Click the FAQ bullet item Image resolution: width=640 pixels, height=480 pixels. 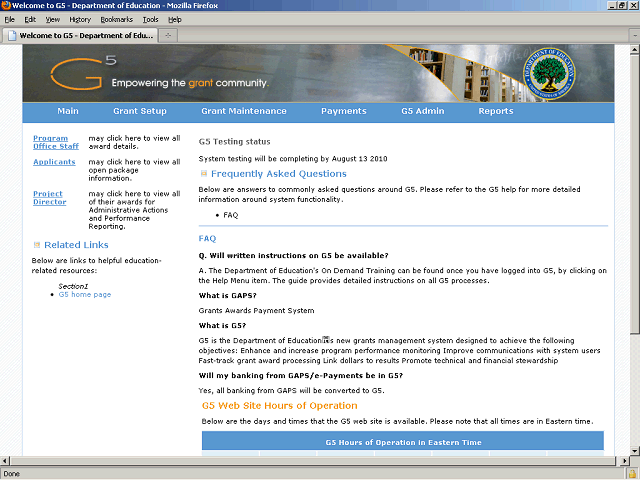tap(231, 215)
